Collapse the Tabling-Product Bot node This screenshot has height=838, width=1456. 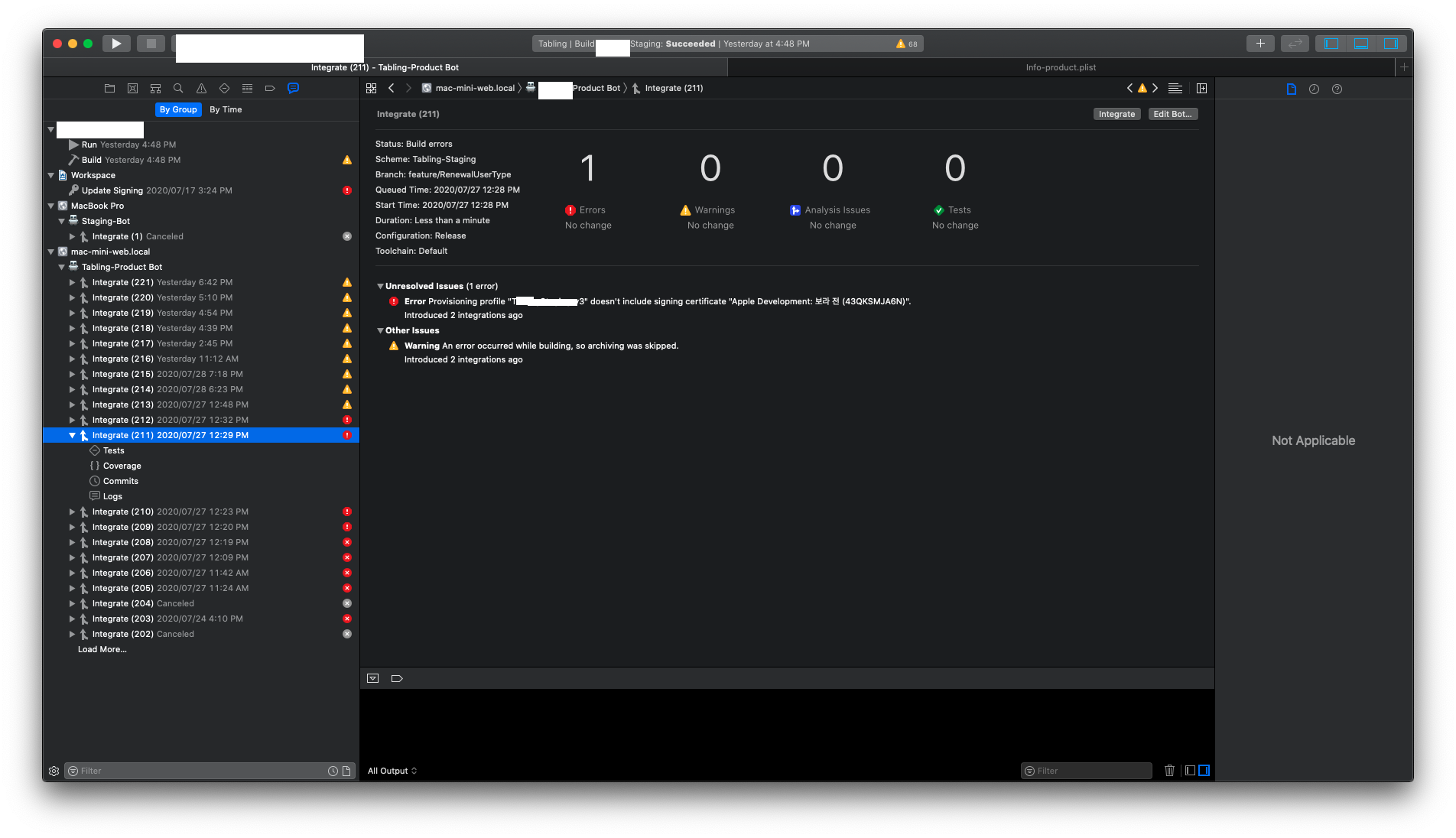(x=62, y=267)
